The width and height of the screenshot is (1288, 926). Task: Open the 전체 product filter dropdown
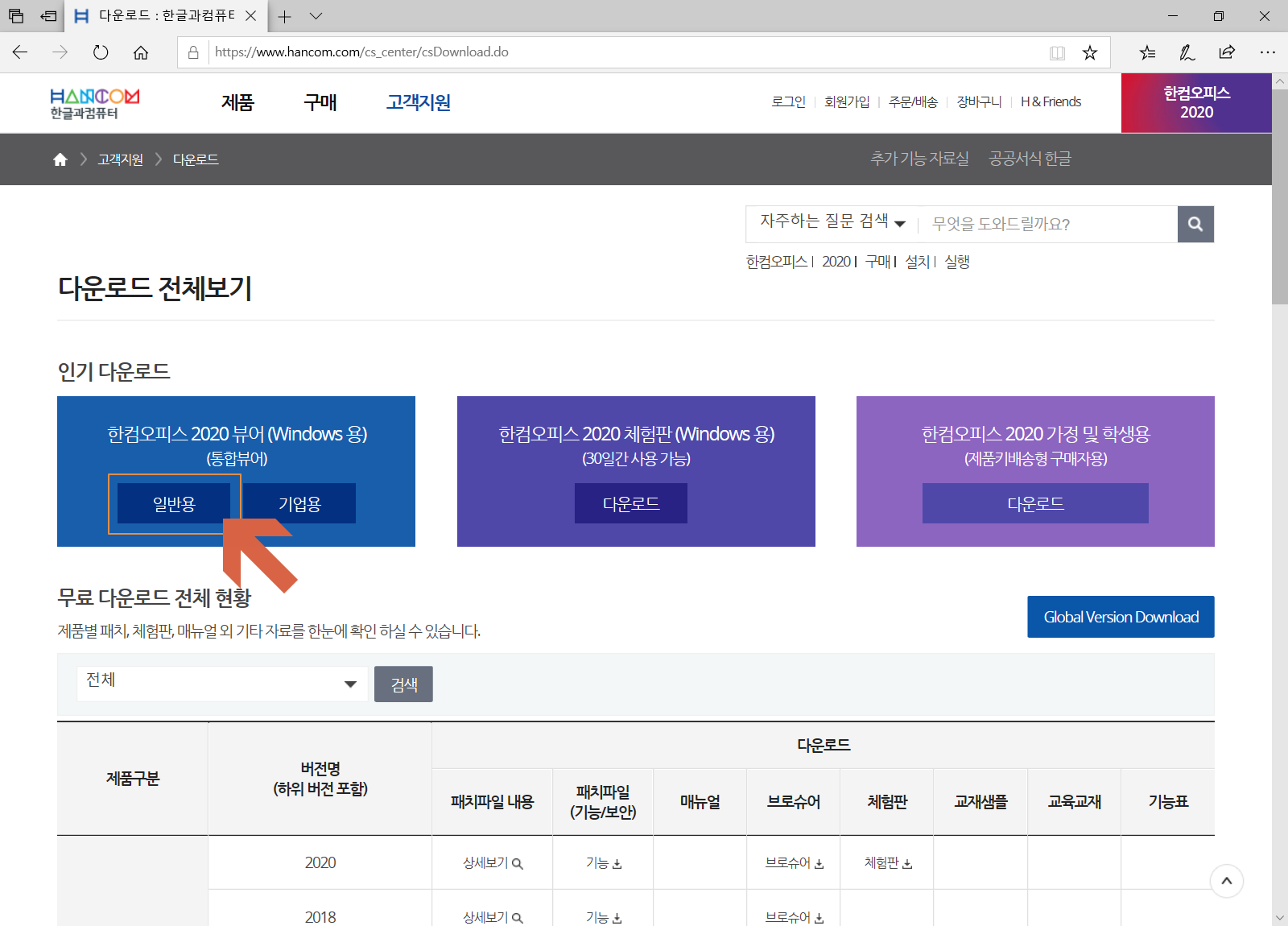(x=222, y=684)
